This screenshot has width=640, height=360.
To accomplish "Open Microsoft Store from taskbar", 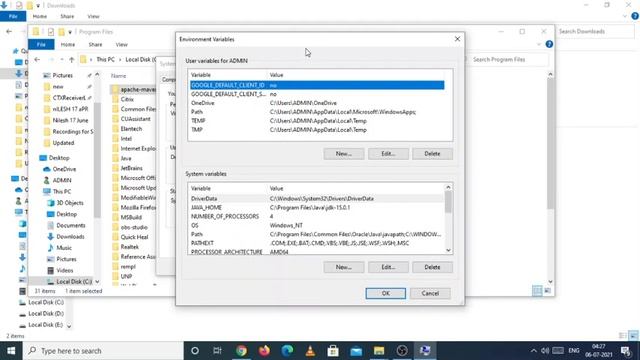I will [x=333, y=351].
